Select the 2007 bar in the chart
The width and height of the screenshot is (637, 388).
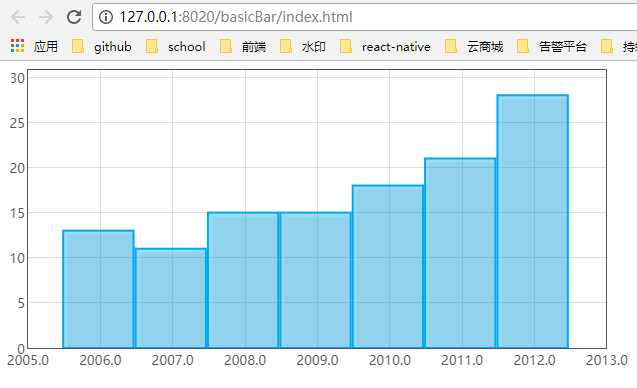[x=171, y=298]
